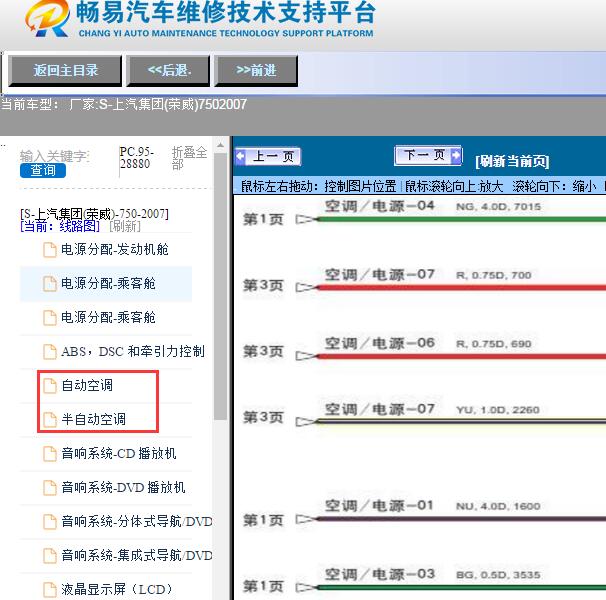Click document icon beside 音响系统-分体式导航/DVD
The width and height of the screenshot is (606, 600).
(x=49, y=522)
